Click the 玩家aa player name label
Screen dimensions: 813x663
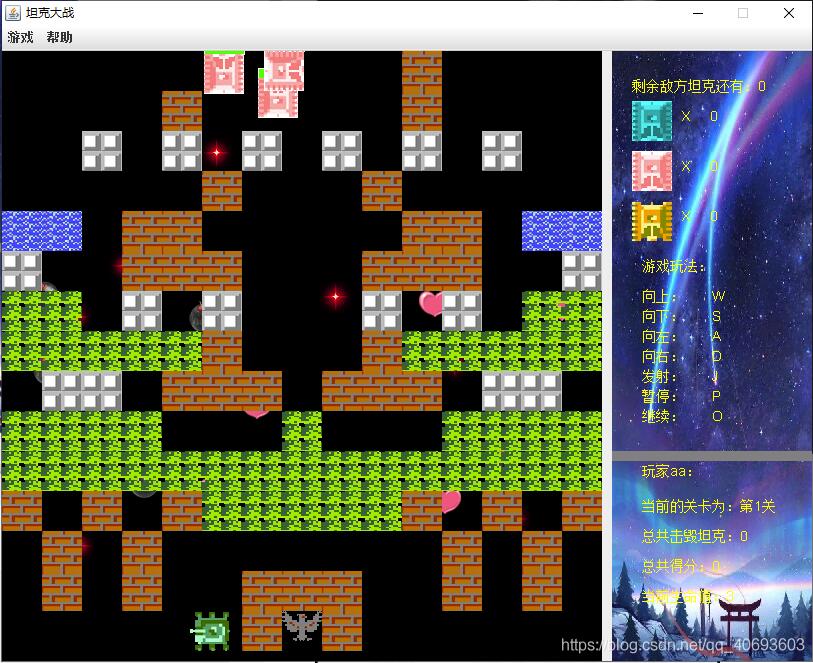(667, 472)
